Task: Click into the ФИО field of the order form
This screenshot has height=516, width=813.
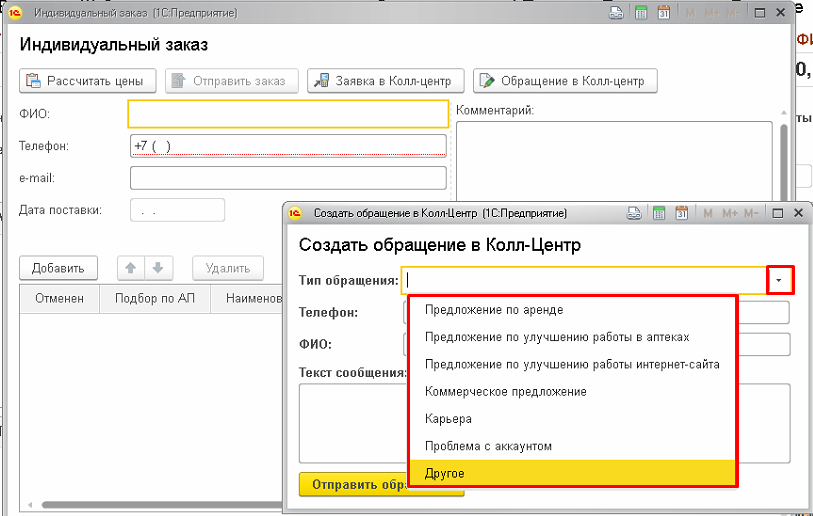Action: (288, 114)
